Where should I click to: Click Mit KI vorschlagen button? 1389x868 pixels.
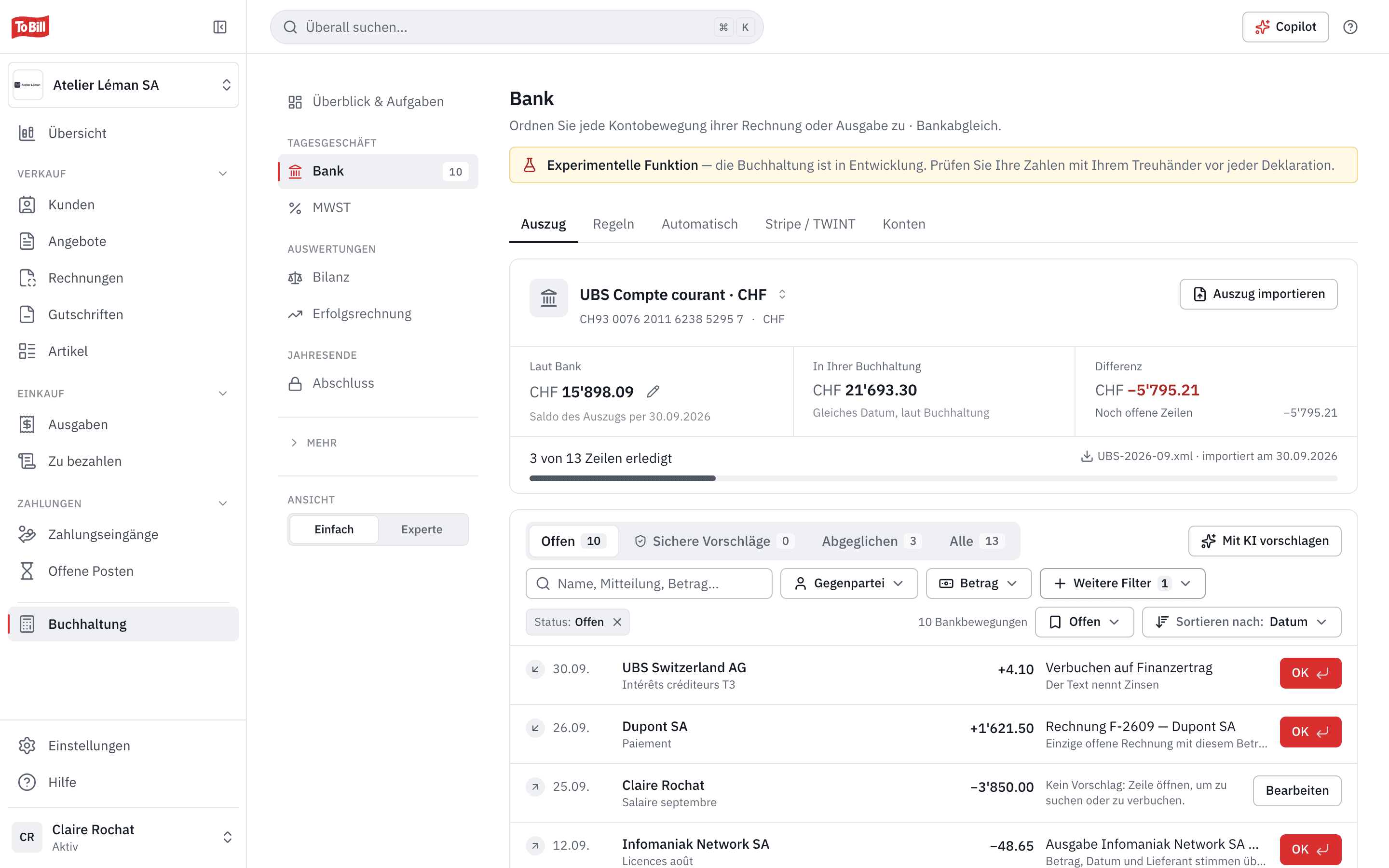[x=1265, y=541]
